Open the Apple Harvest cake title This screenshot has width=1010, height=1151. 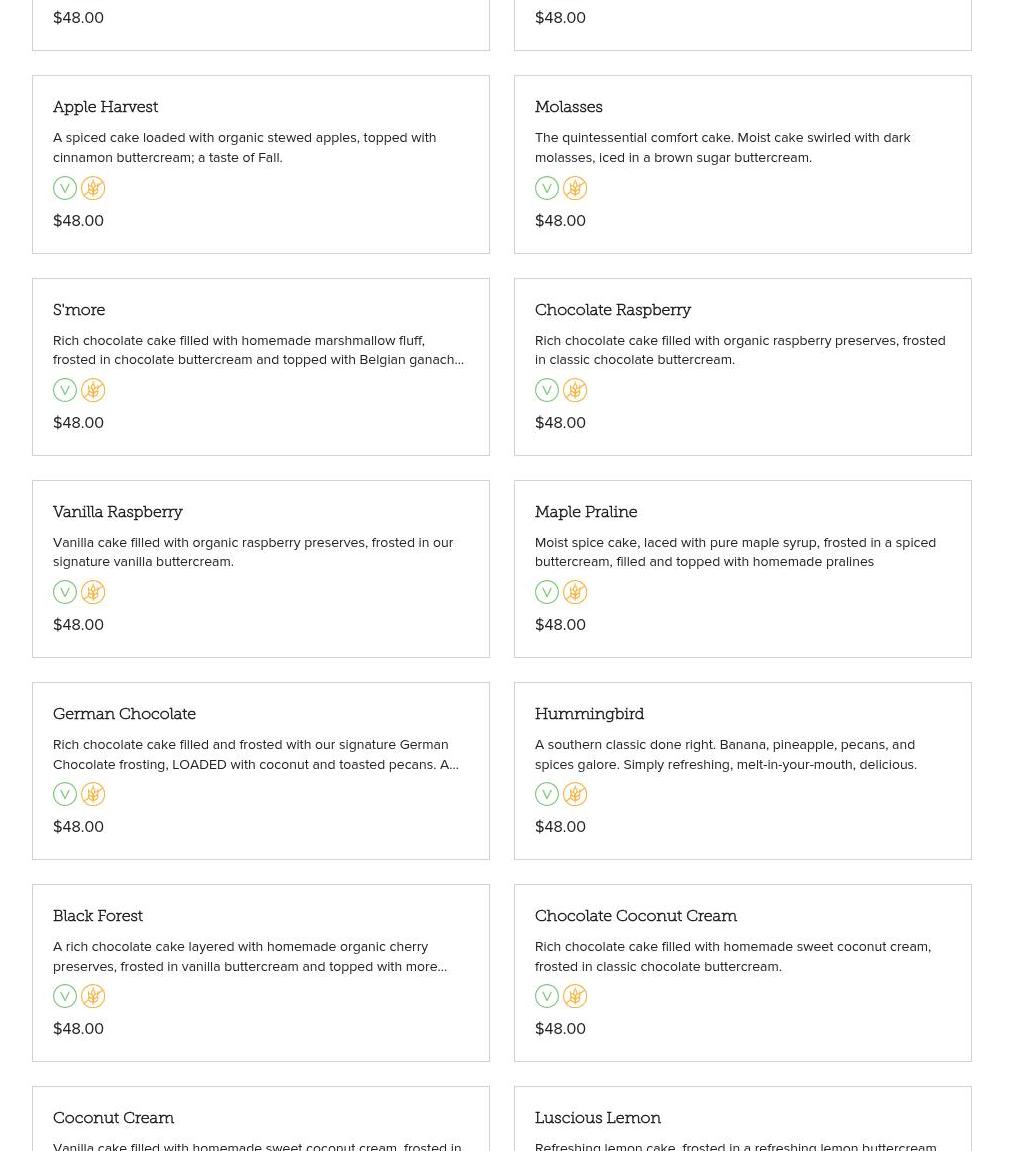click(x=105, y=107)
